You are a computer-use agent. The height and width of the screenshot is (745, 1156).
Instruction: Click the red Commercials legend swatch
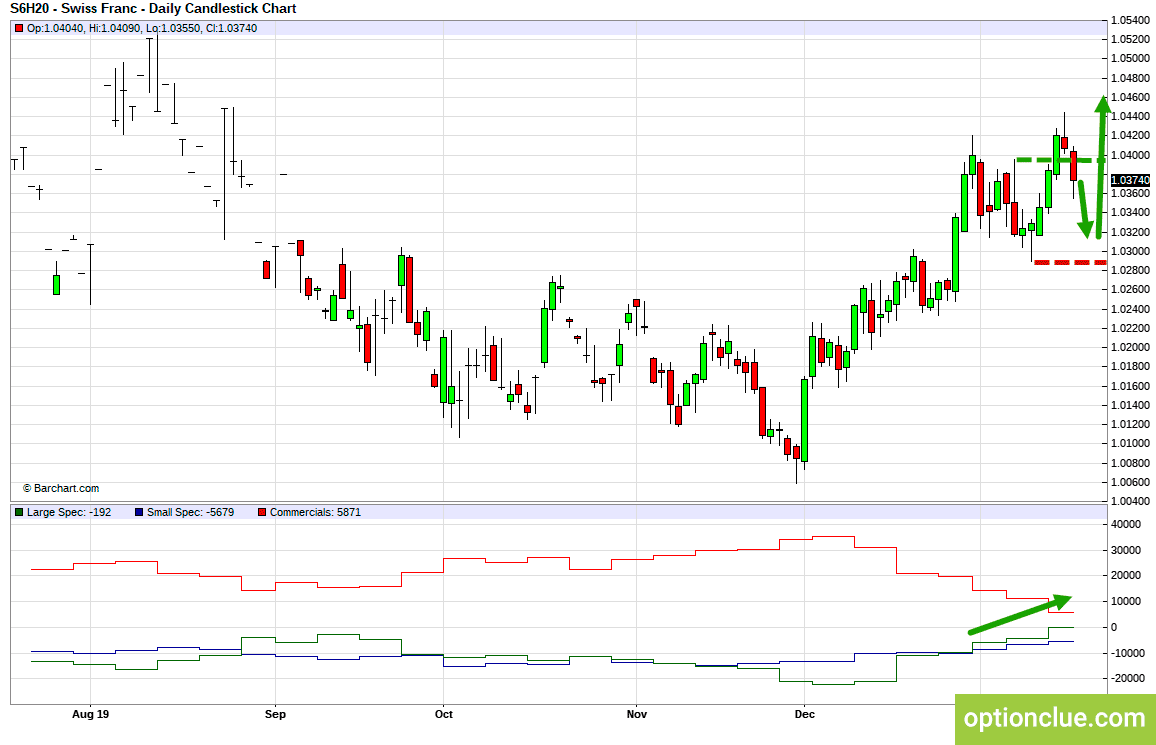pos(262,512)
